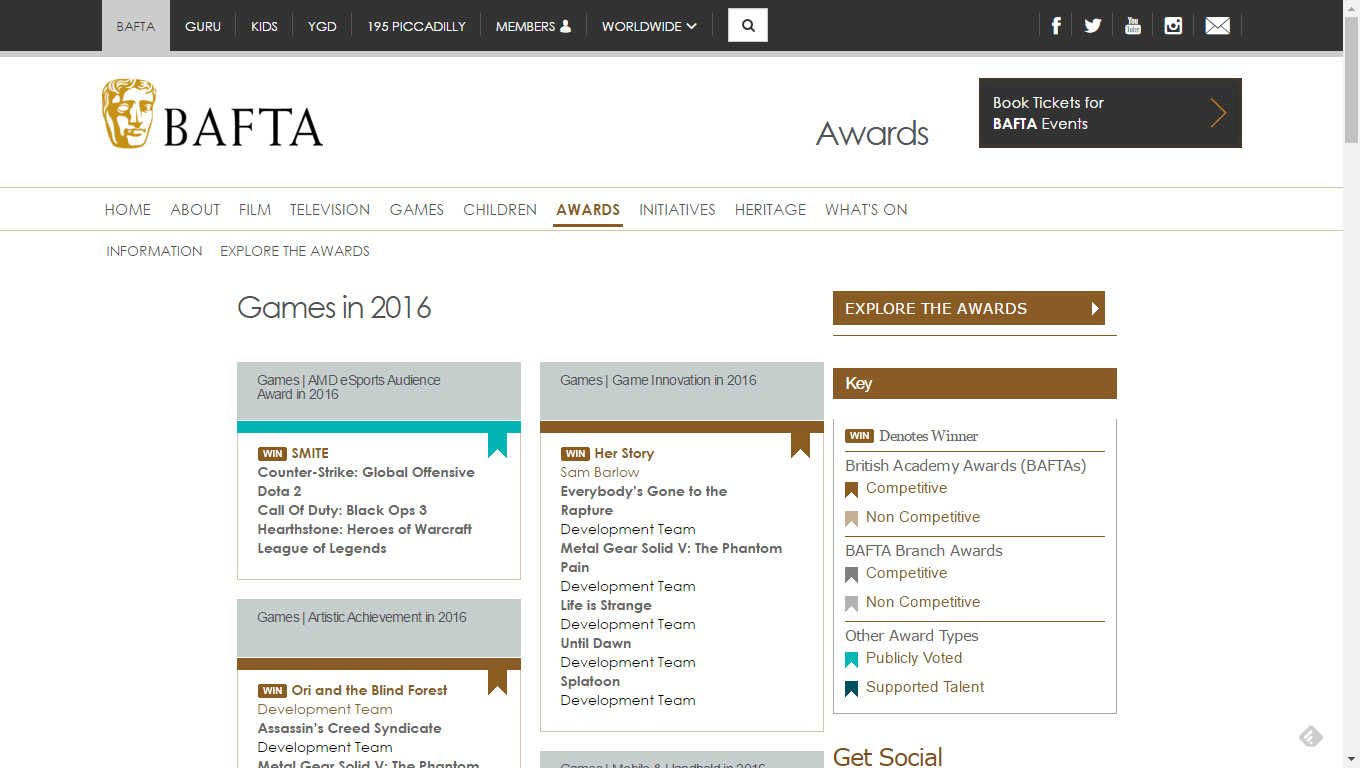Go to the Heritage section
This screenshot has height=768, width=1360.
pos(770,210)
